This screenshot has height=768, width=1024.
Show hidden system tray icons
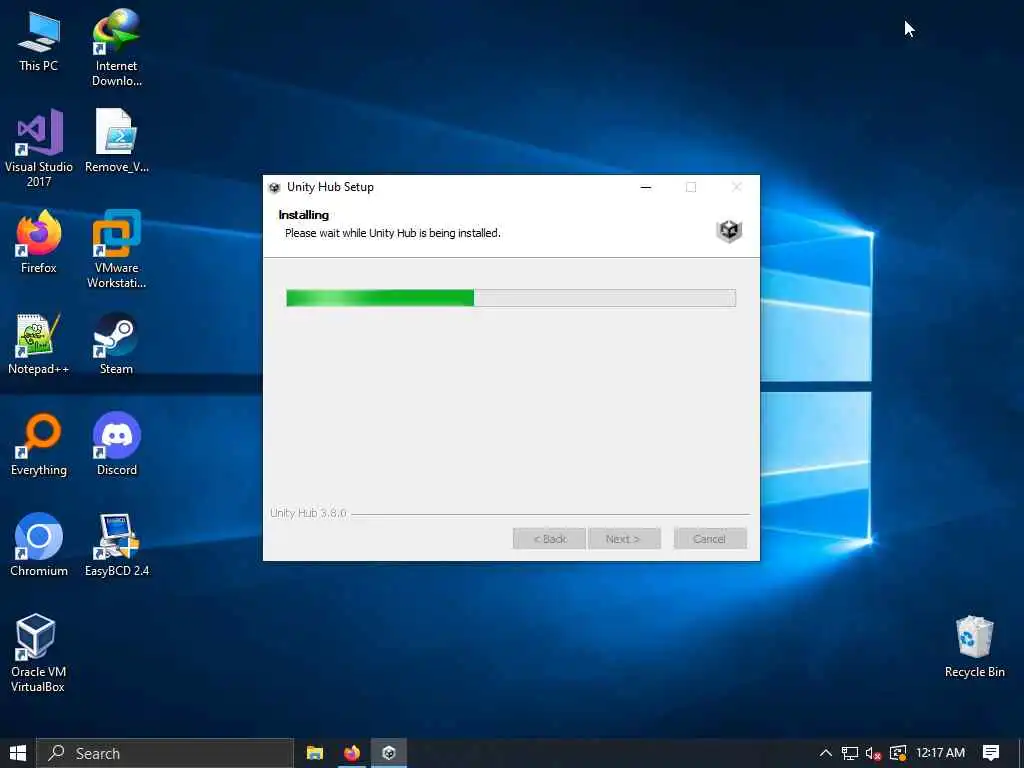pos(825,753)
